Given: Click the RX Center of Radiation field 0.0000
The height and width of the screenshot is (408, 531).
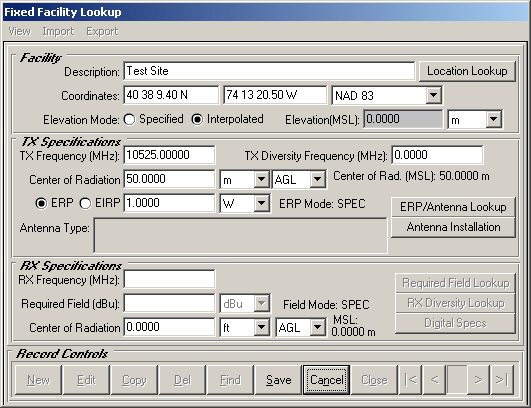Looking at the screenshot, I should (169, 327).
